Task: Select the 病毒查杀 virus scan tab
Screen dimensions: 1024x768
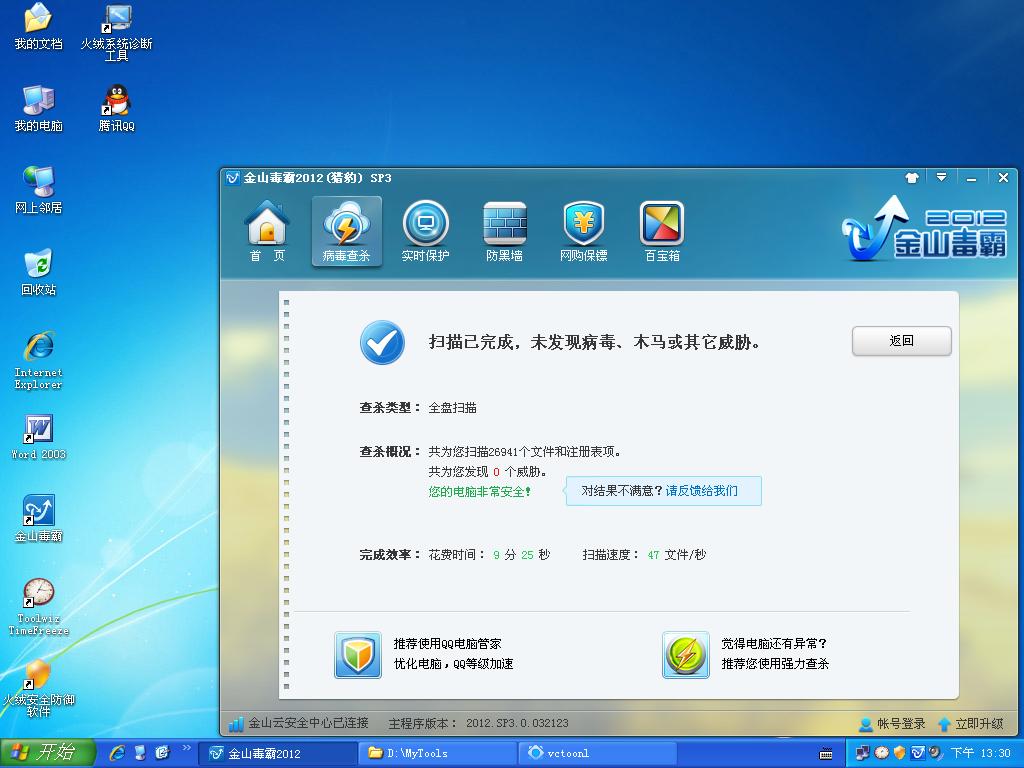Action: pyautogui.click(x=346, y=232)
